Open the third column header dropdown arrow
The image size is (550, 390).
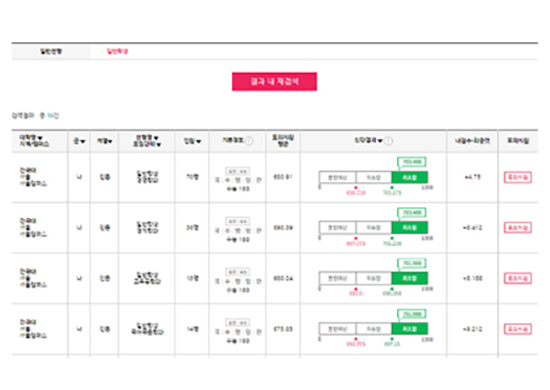click(x=110, y=141)
